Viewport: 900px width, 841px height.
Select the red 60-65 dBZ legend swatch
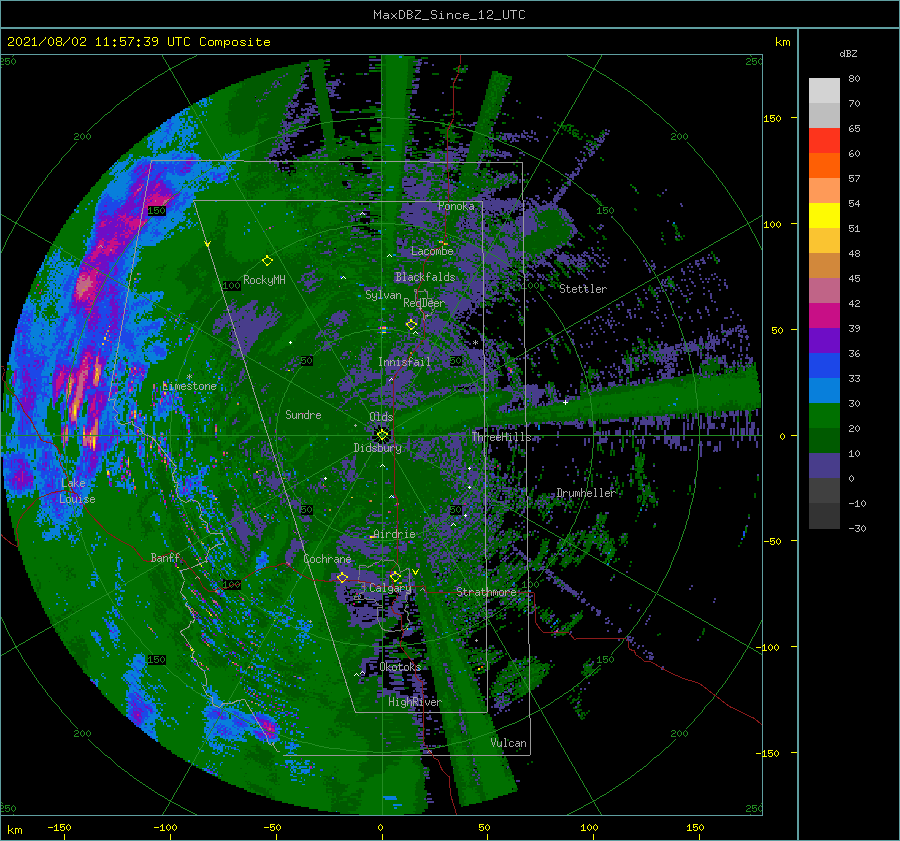point(824,141)
